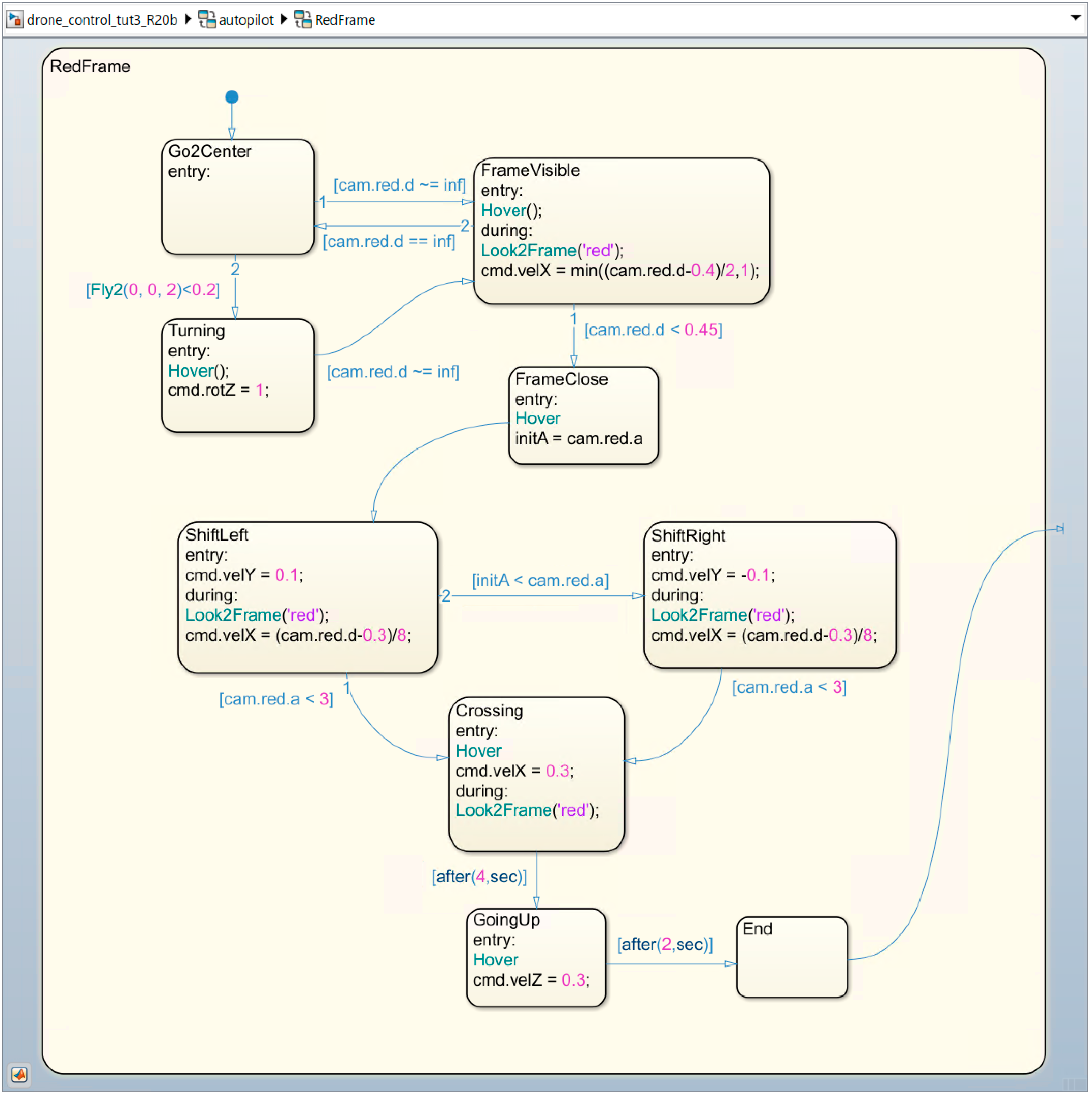Open the dropdown arrow at top-right
This screenshot has height=1095, width=1092.
click(x=1075, y=18)
